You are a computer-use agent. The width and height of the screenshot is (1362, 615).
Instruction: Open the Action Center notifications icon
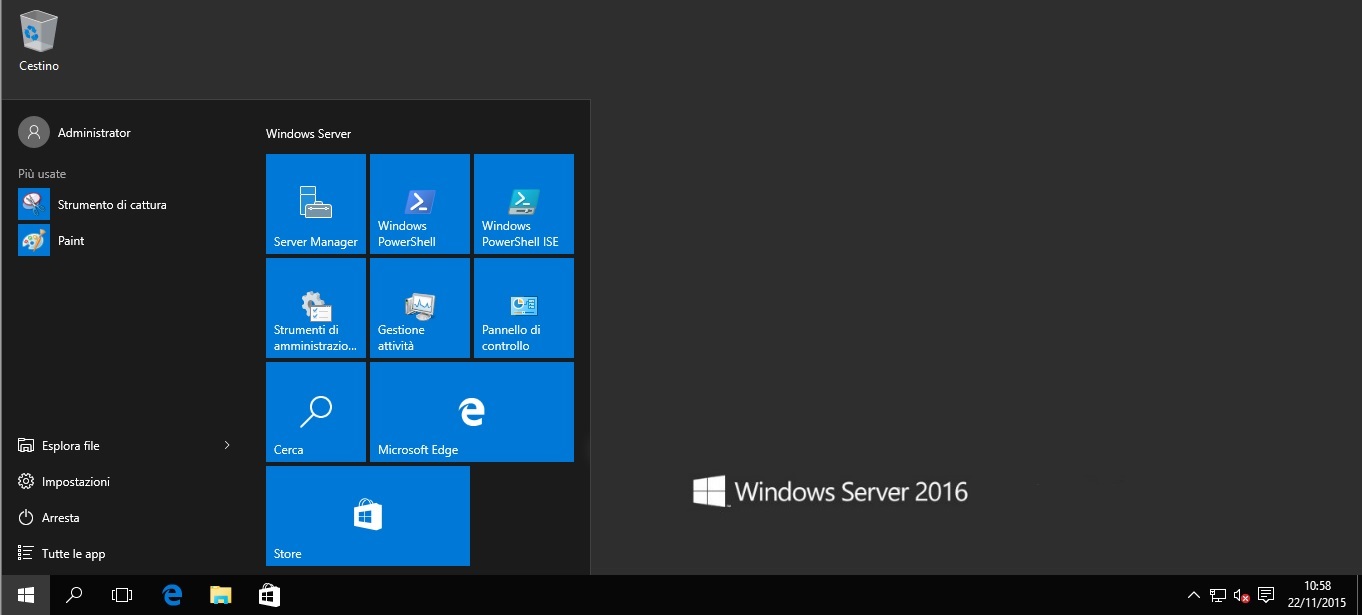[x=1266, y=596]
